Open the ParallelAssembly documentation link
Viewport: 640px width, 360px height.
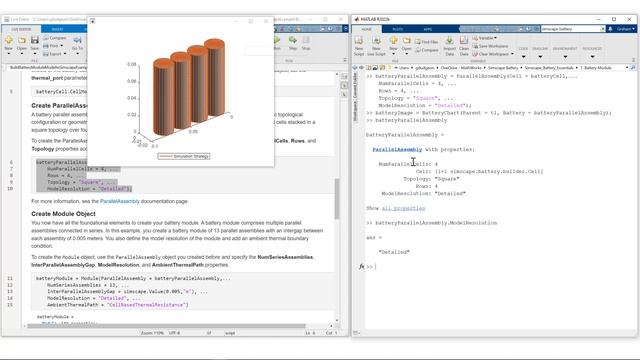[120, 201]
